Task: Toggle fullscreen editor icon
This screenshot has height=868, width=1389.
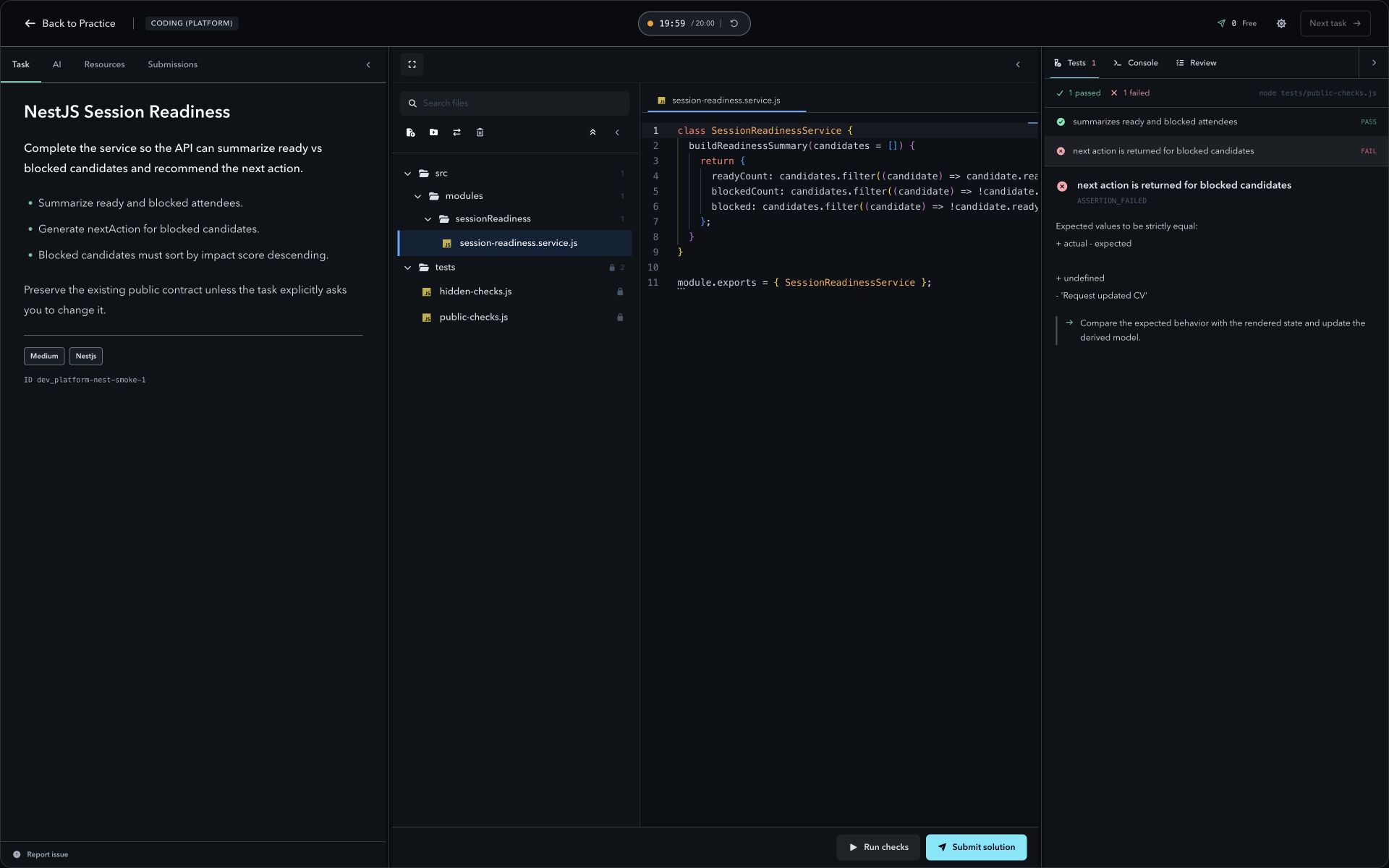Action: pos(412,64)
